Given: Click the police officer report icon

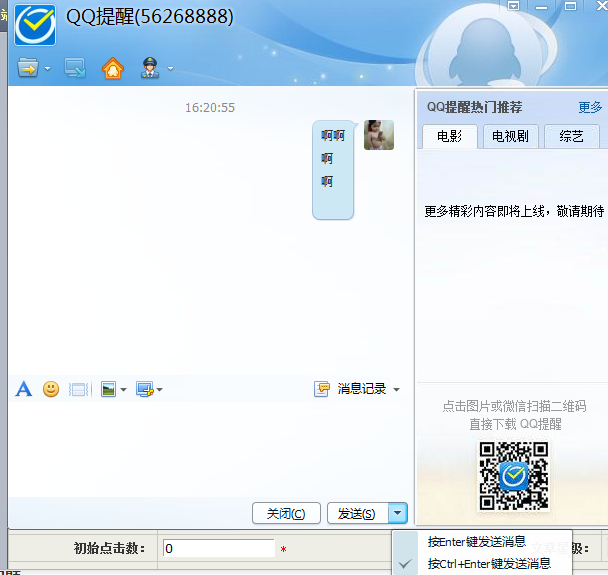Looking at the screenshot, I should tap(150, 67).
